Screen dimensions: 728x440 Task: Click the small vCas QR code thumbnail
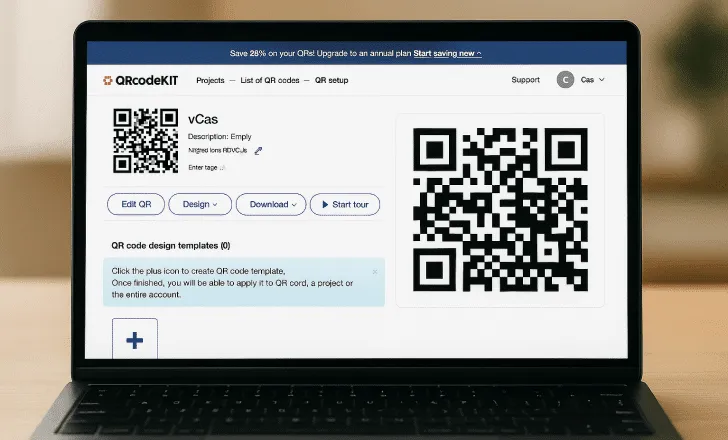pyautogui.click(x=145, y=141)
